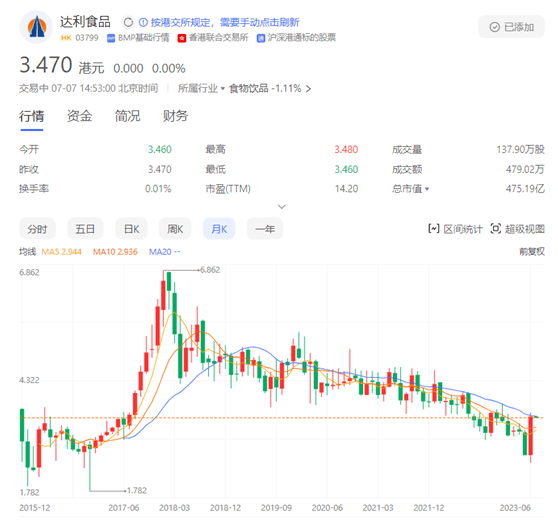Image resolution: width=558 pixels, height=522 pixels.
Task: Click the 按港交所规定，需要手动点击刷新 notice
Action: [225, 22]
